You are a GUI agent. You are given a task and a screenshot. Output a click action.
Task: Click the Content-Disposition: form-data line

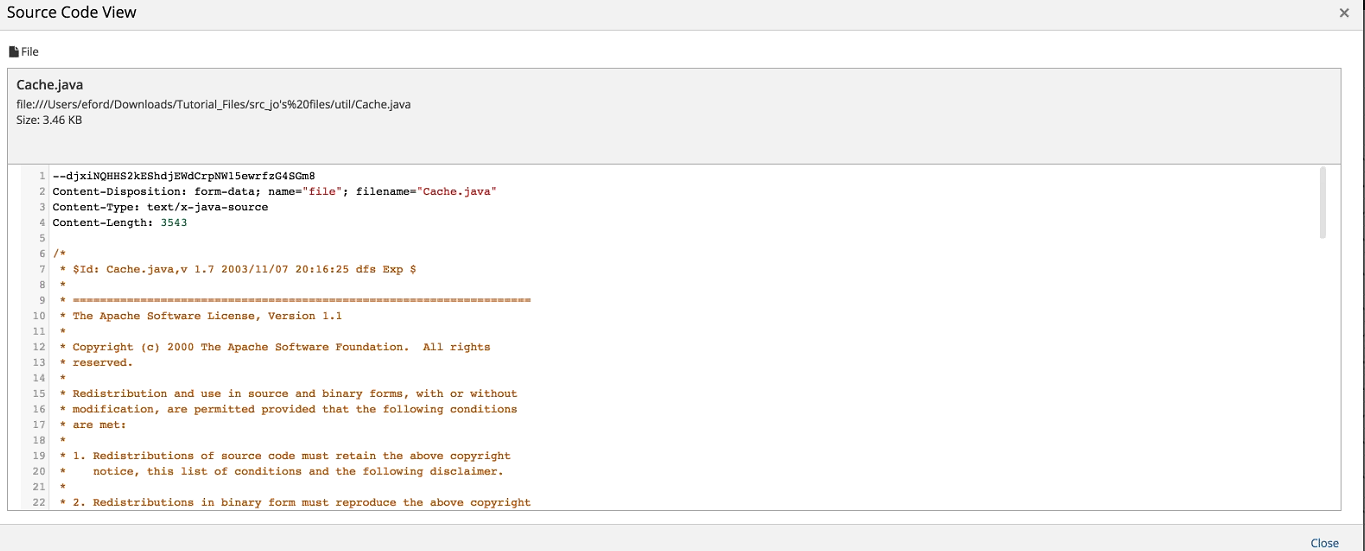pyautogui.click(x=275, y=191)
